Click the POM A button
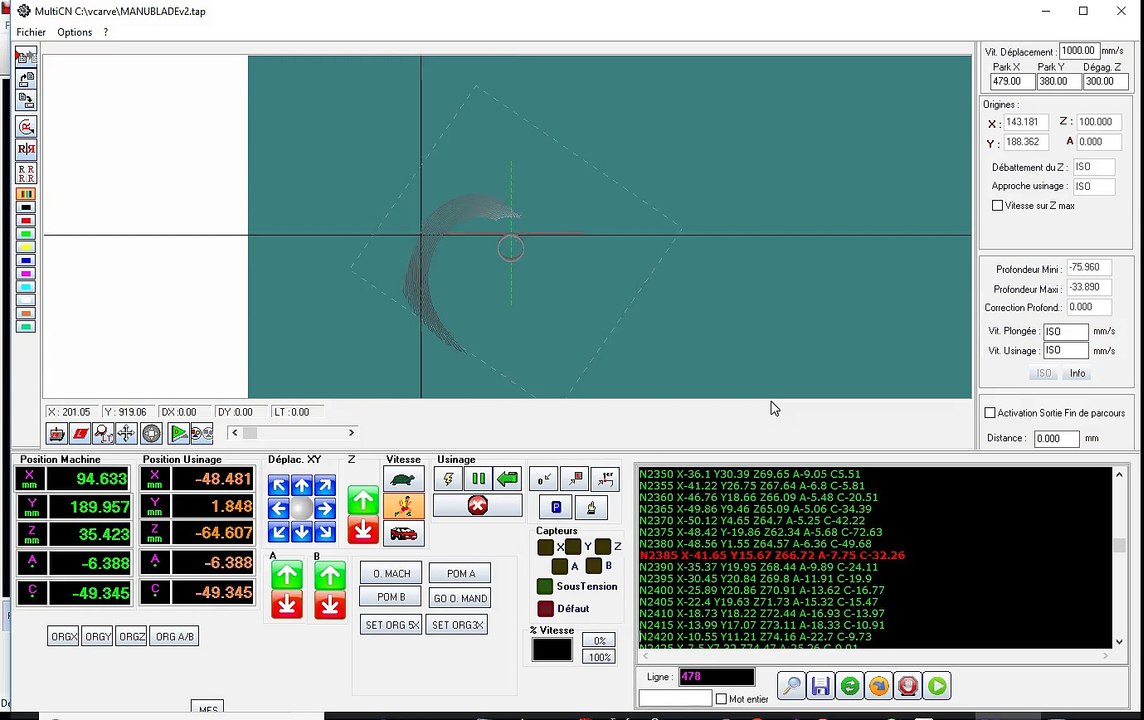 (x=460, y=573)
